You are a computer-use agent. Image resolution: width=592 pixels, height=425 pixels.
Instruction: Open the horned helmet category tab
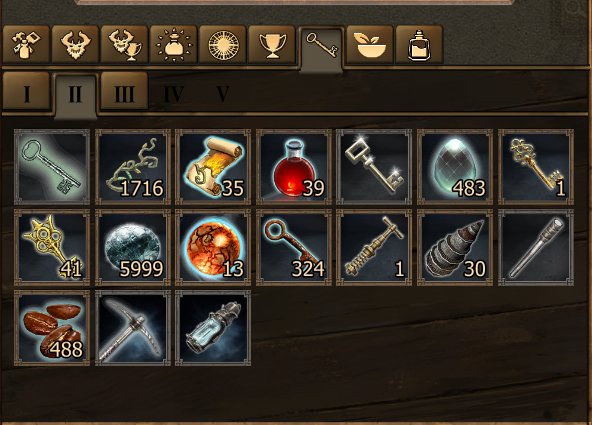pos(75,45)
